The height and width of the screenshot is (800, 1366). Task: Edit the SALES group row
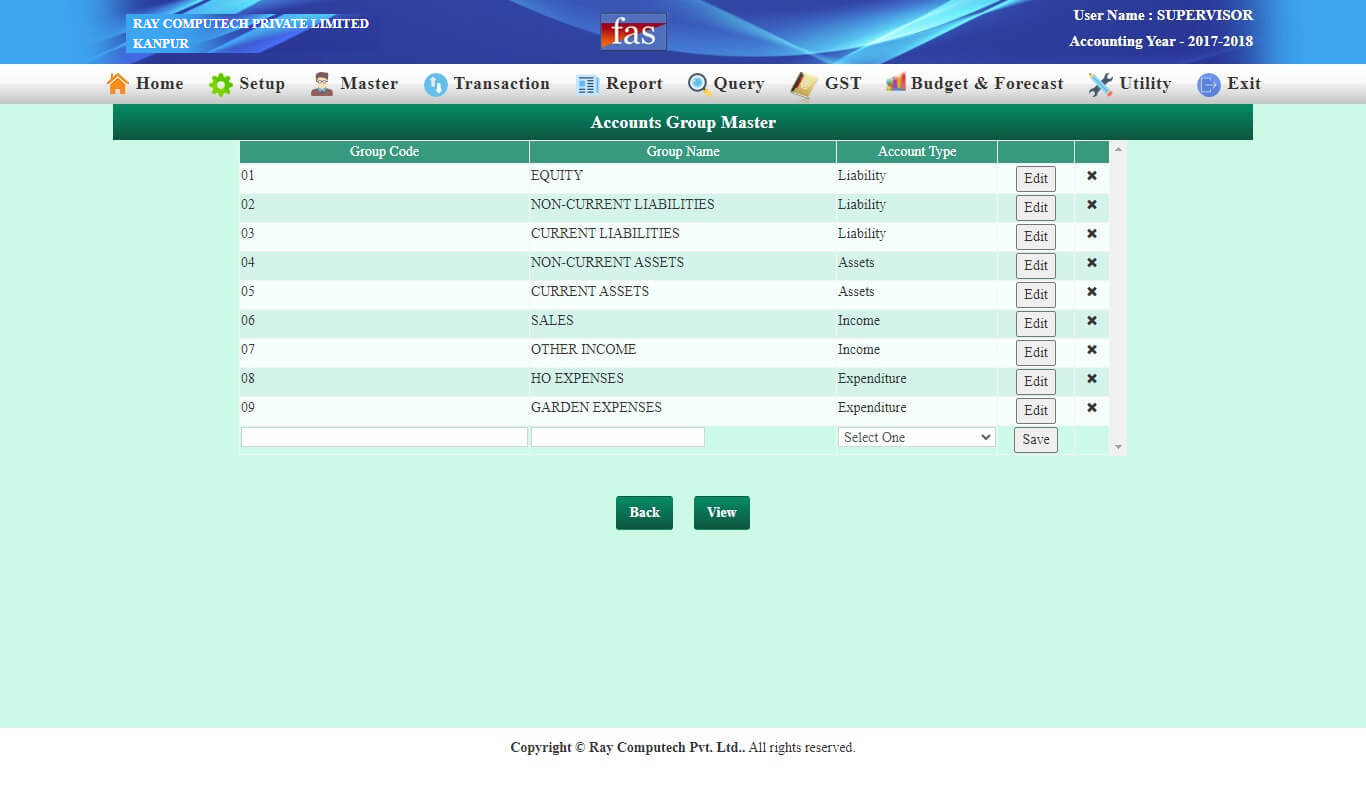pyautogui.click(x=1036, y=324)
